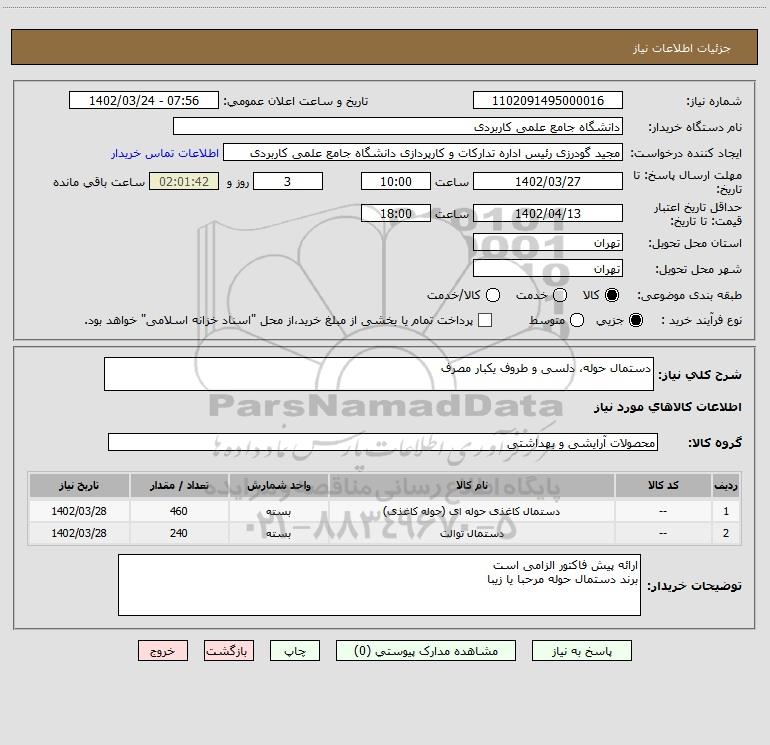Click the شماره نیاز field 1102091495000016

coord(548,100)
